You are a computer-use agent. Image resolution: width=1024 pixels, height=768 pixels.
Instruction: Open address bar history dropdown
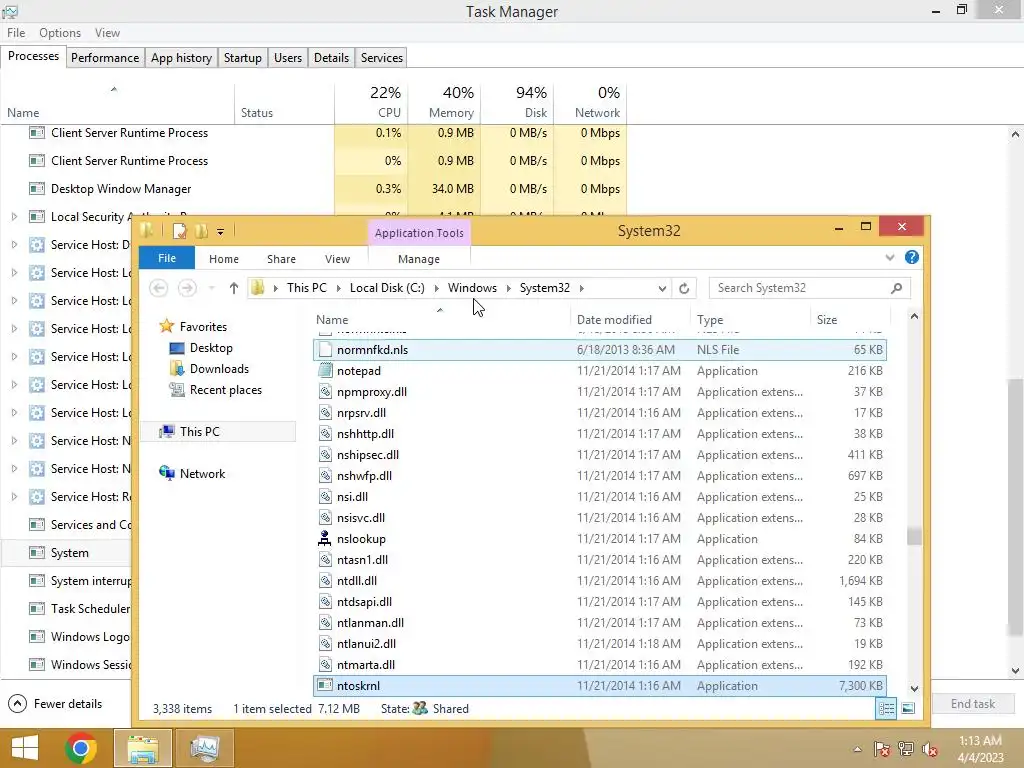tap(662, 288)
